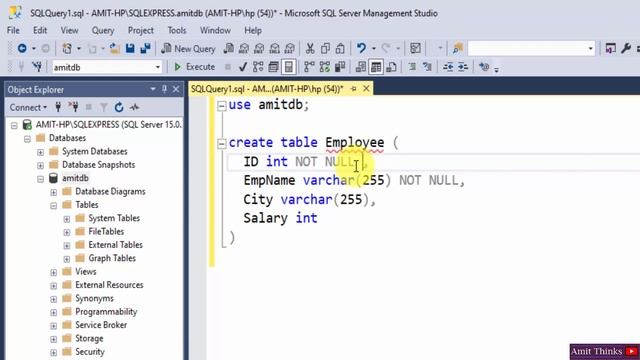The image size is (640, 360).
Task: Click the Find in Files icon
Action: (x=458, y=49)
